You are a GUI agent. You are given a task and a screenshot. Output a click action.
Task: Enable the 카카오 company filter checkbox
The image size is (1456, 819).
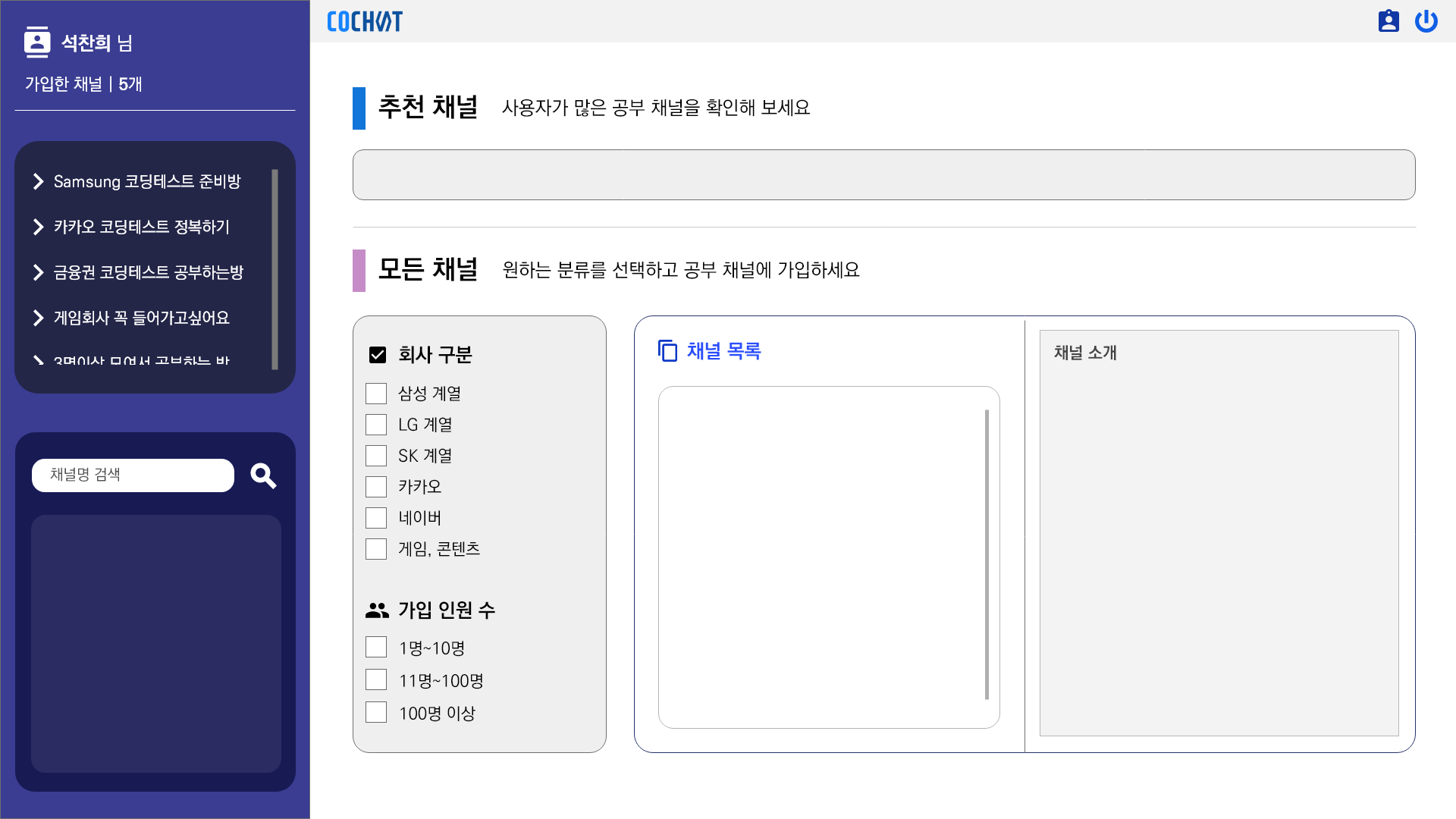click(x=376, y=487)
